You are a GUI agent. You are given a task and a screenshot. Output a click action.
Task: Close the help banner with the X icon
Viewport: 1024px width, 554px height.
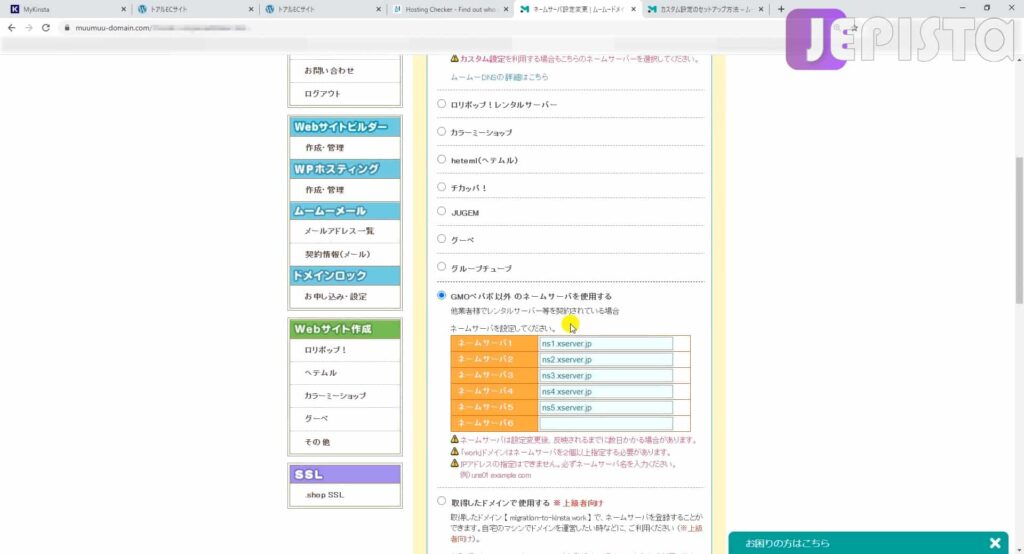[x=995, y=543]
